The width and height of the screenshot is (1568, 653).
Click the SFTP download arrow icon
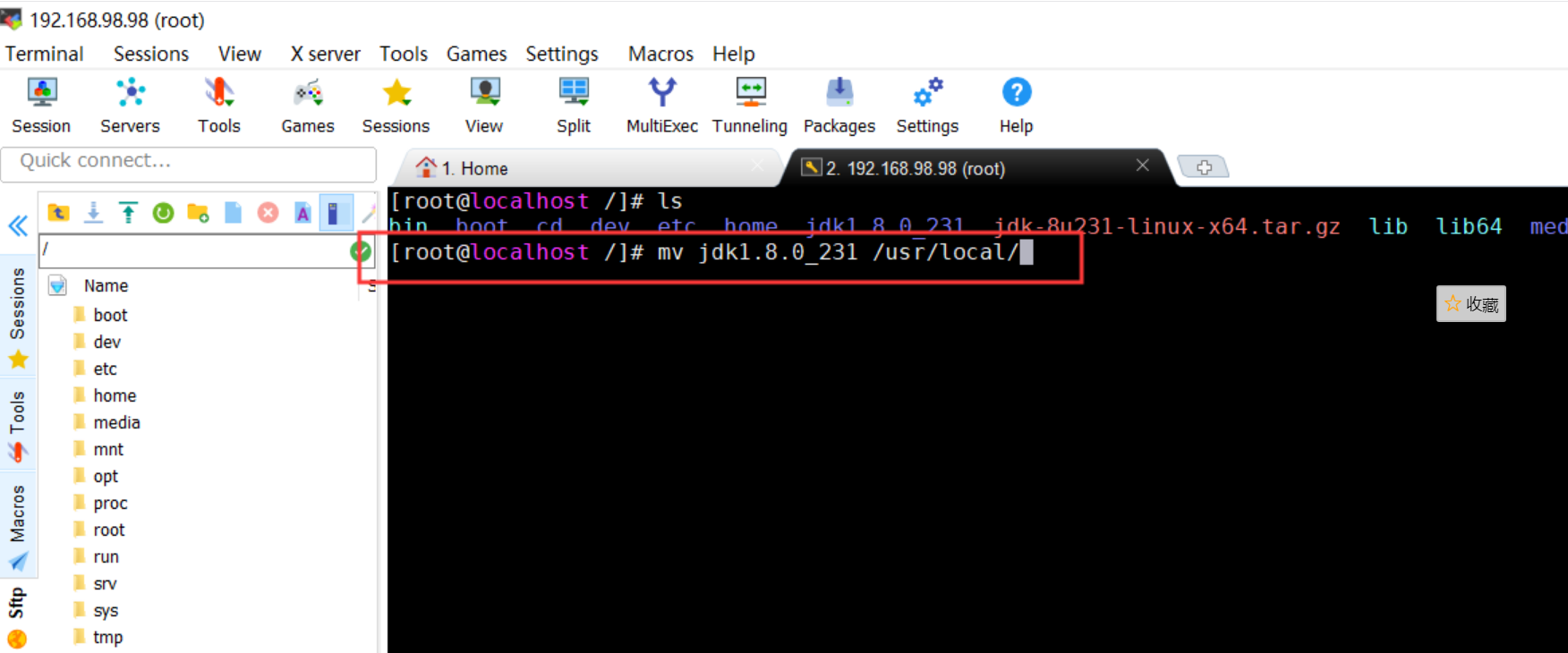click(x=93, y=212)
